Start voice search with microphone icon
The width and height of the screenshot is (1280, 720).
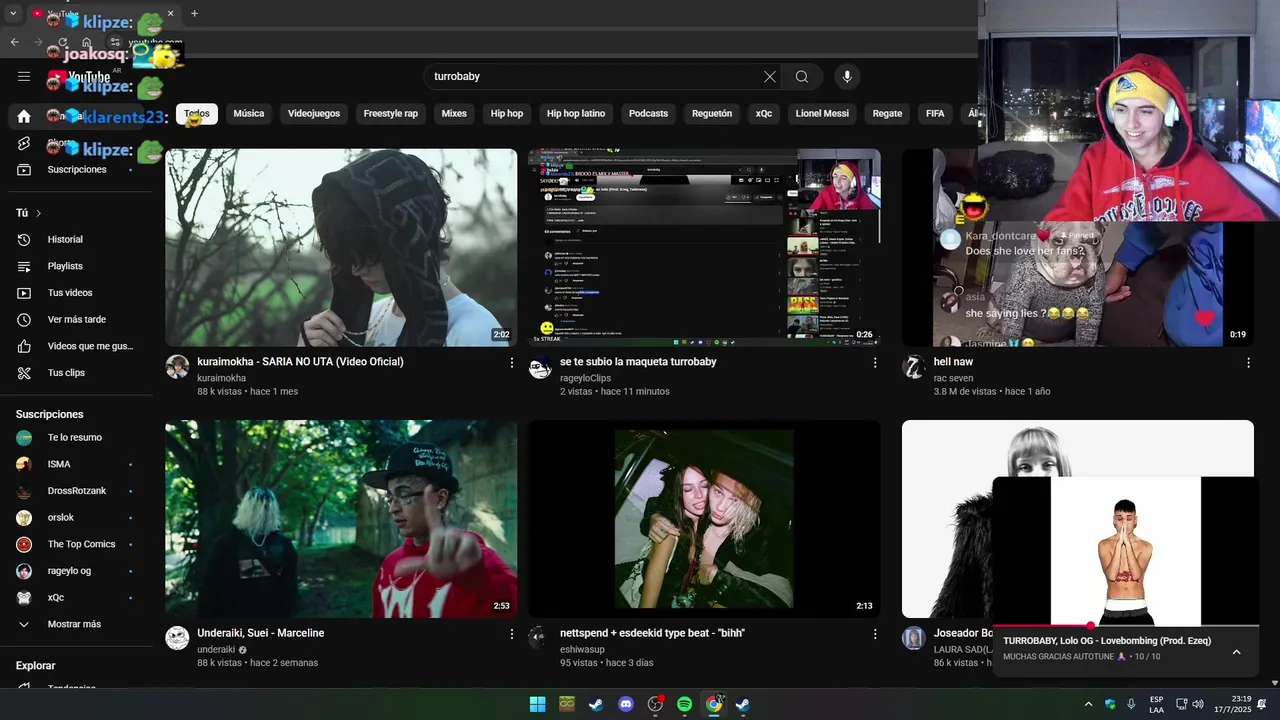tap(847, 77)
